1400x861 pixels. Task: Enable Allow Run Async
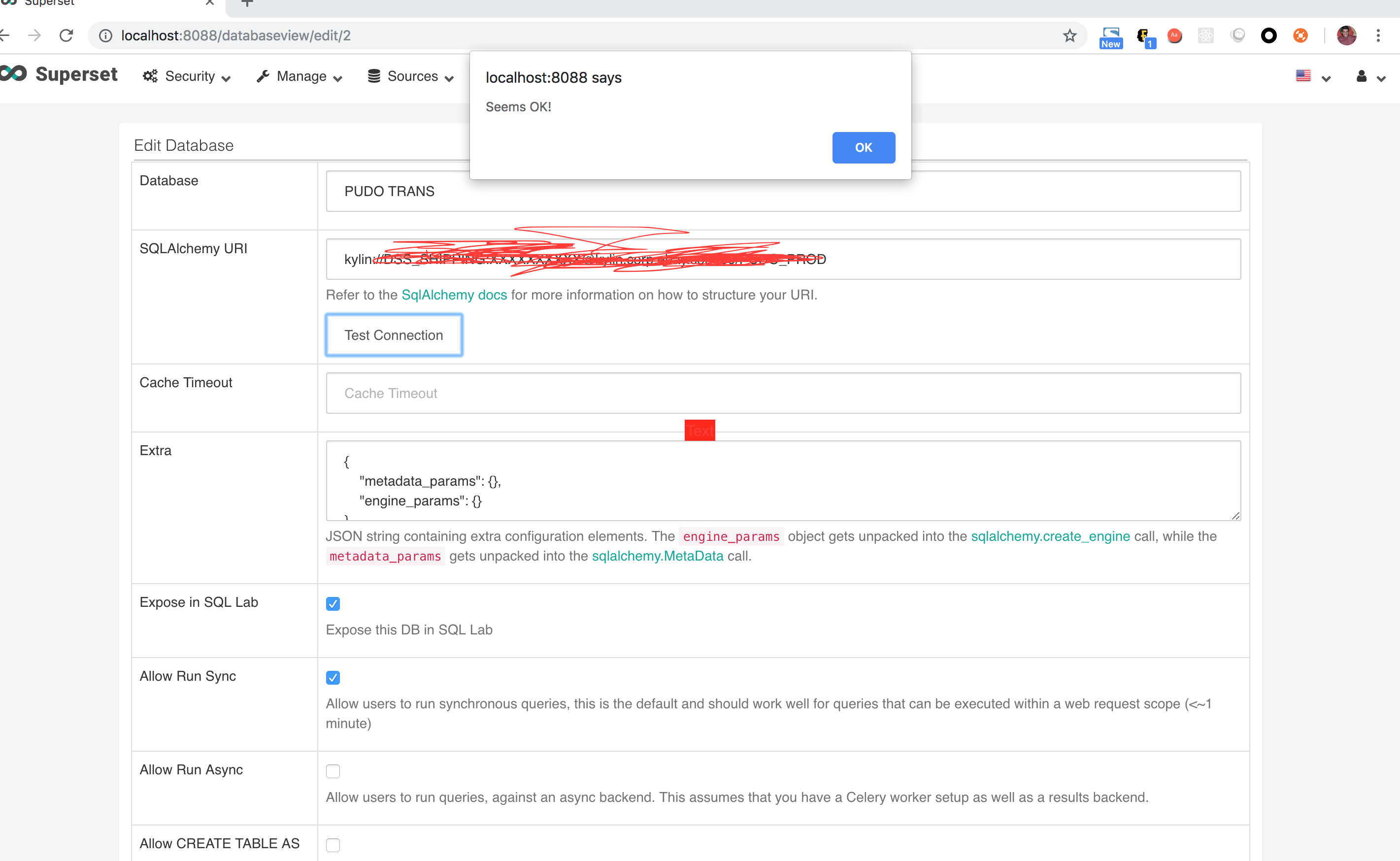(x=333, y=770)
